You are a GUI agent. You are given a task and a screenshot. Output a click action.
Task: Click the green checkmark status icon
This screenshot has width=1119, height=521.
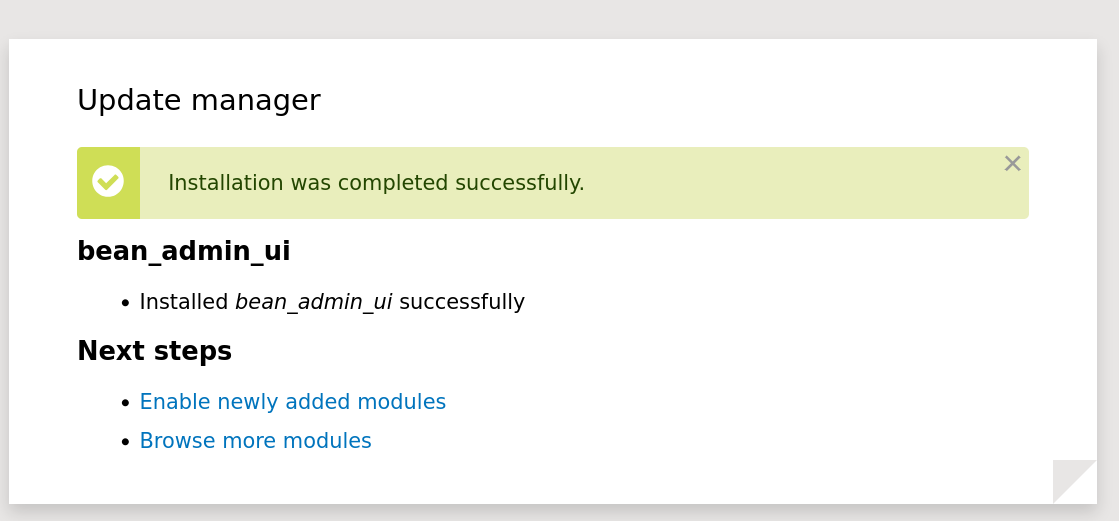coord(108,181)
